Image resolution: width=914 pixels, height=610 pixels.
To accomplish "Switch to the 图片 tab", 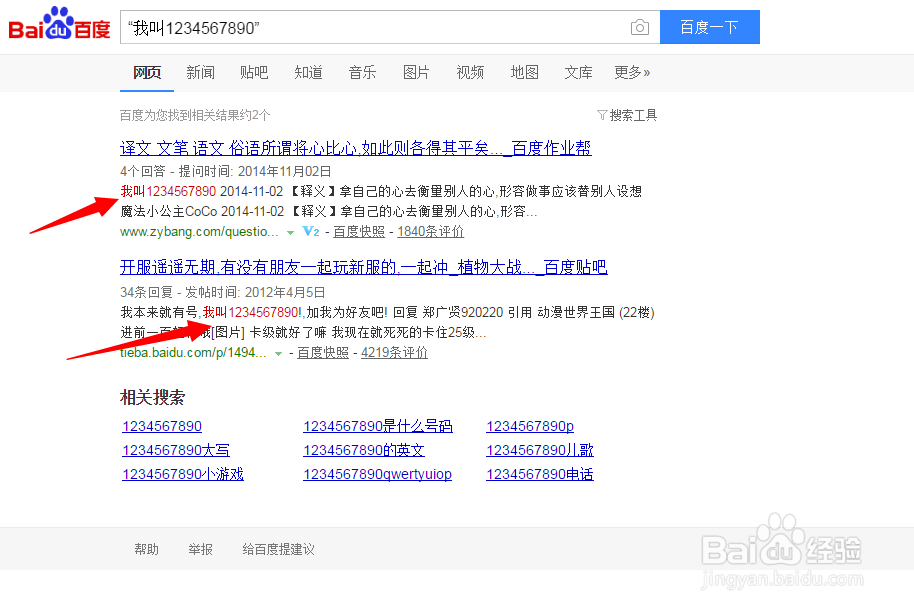I will (416, 72).
